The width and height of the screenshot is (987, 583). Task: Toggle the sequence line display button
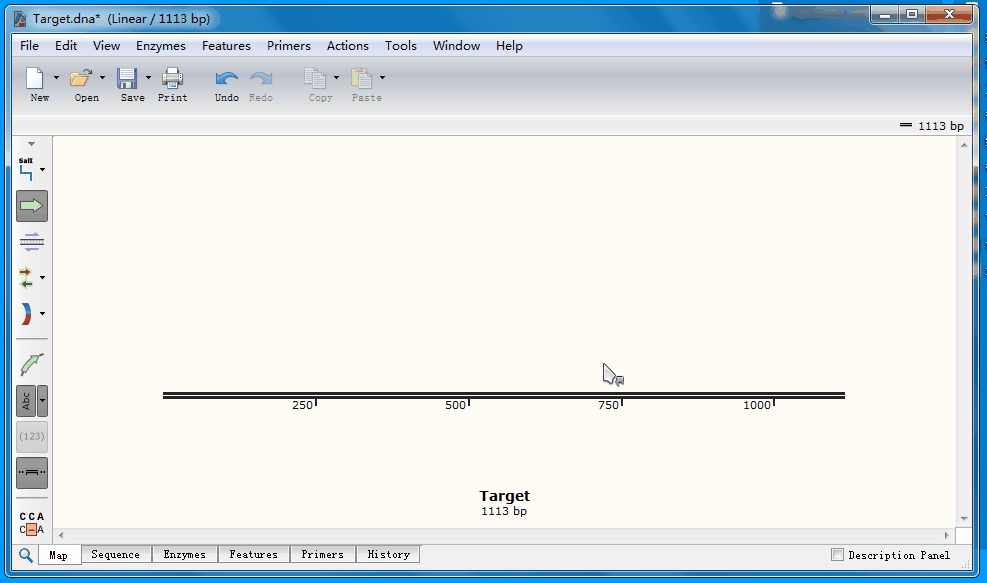point(32,473)
